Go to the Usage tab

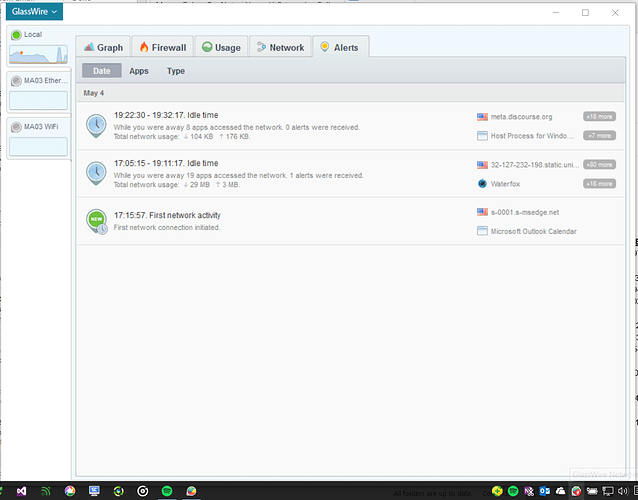221,47
